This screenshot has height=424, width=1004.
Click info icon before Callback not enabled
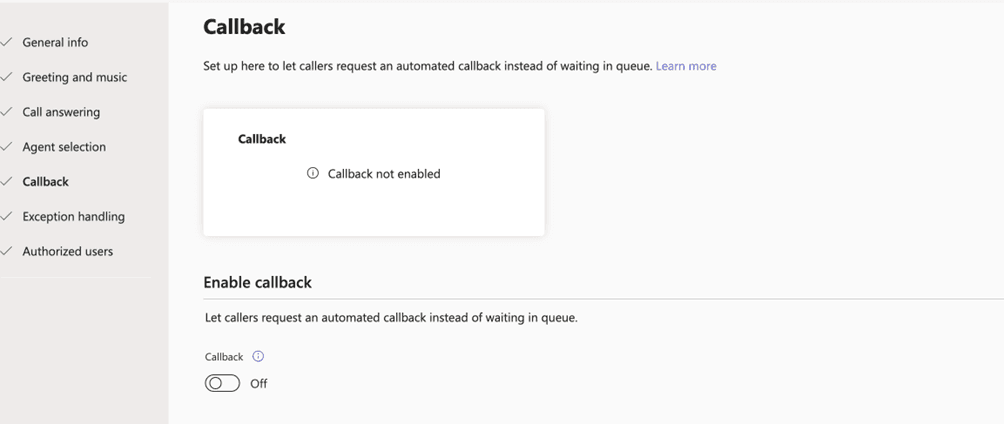tap(312, 173)
